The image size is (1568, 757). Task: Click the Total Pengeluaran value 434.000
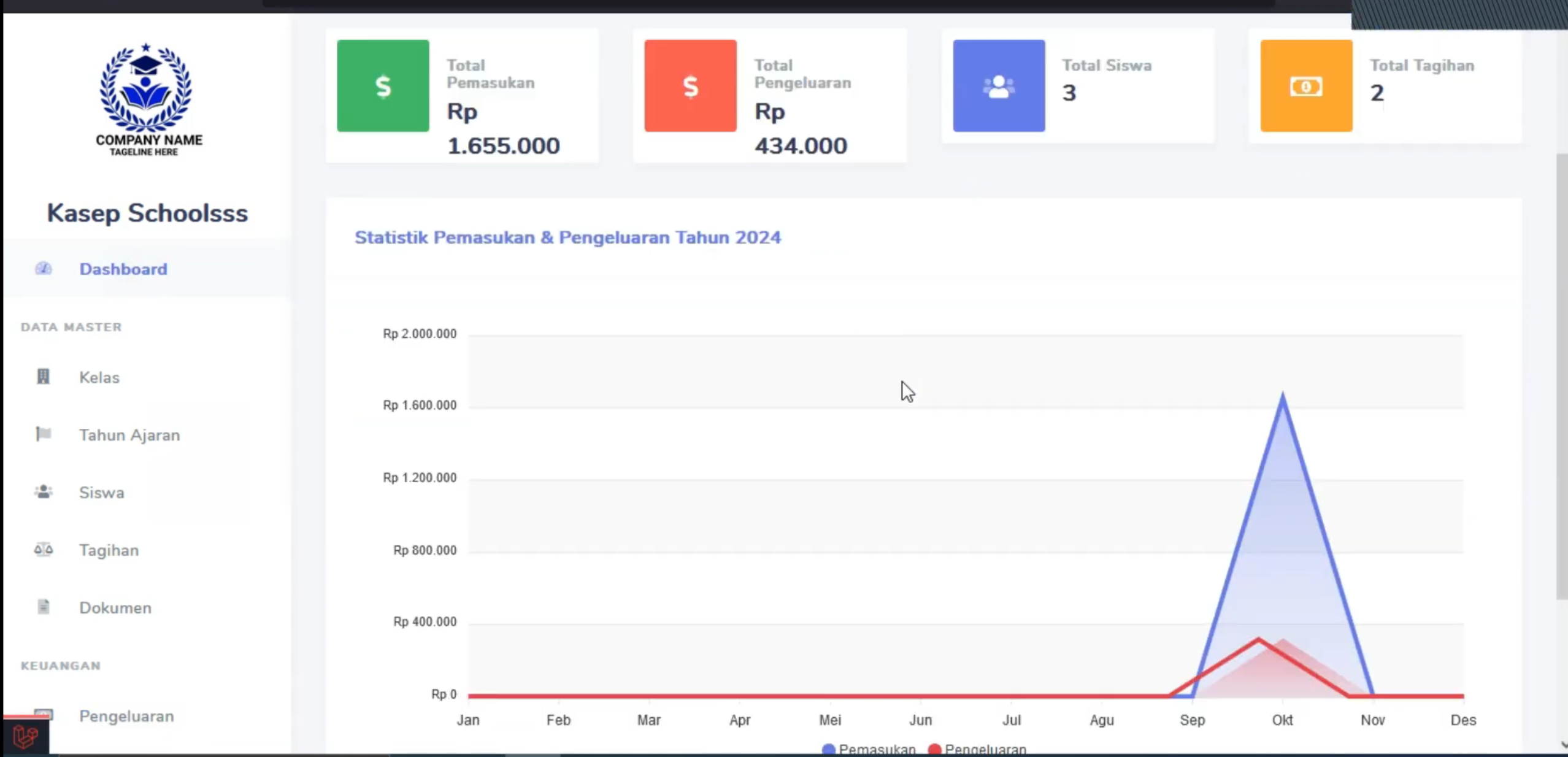(801, 146)
